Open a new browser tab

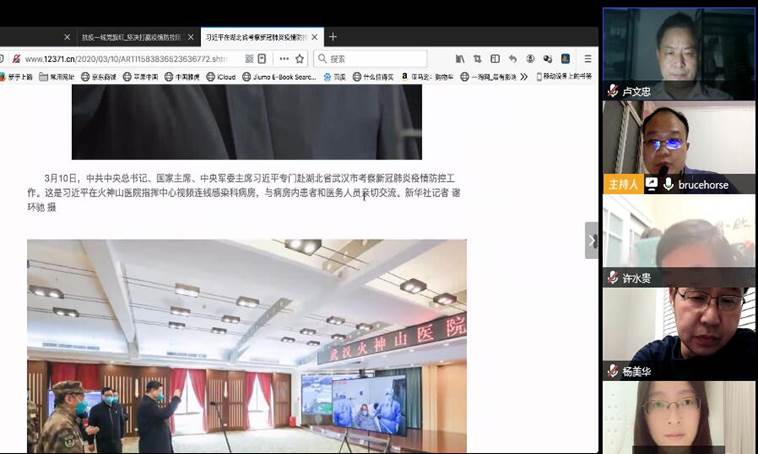click(x=334, y=37)
